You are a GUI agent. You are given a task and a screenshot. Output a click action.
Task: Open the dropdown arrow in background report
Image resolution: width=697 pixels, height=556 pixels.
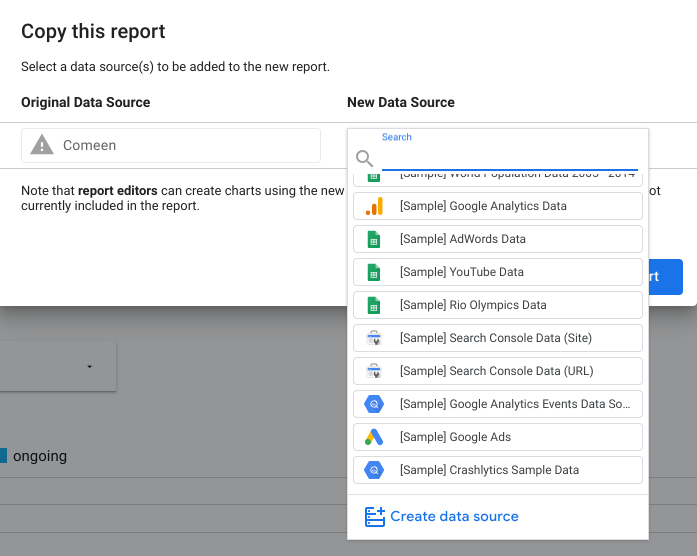[x=89, y=367]
